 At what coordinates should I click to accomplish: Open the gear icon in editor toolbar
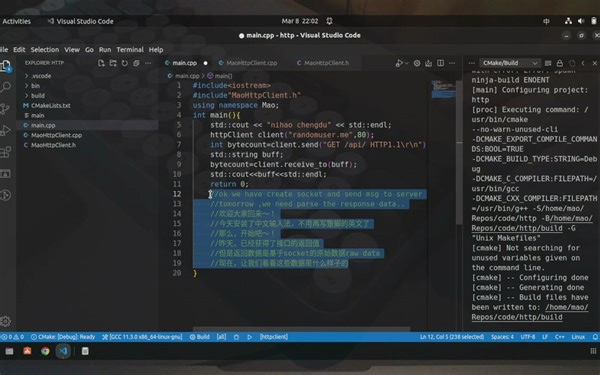[x=417, y=63]
